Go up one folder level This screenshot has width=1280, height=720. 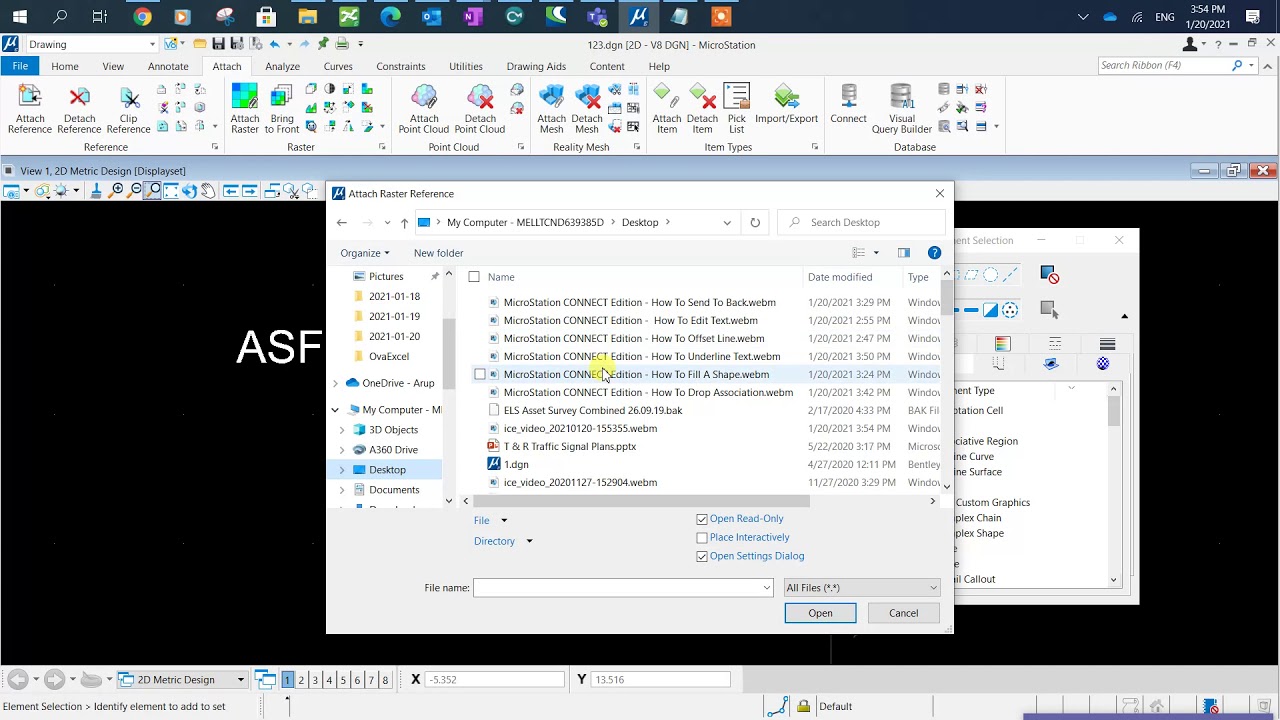[404, 222]
